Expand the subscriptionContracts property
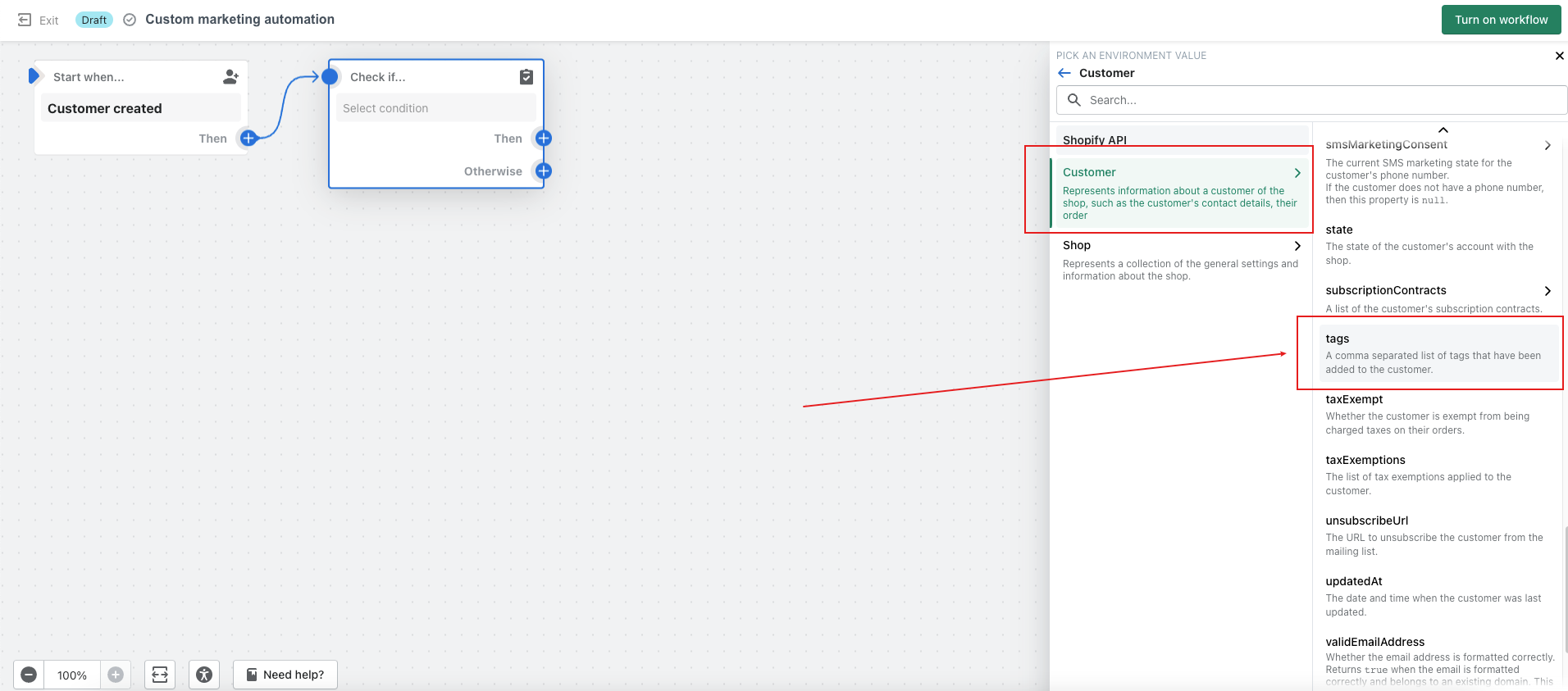Image resolution: width=1568 pixels, height=691 pixels. [1547, 291]
